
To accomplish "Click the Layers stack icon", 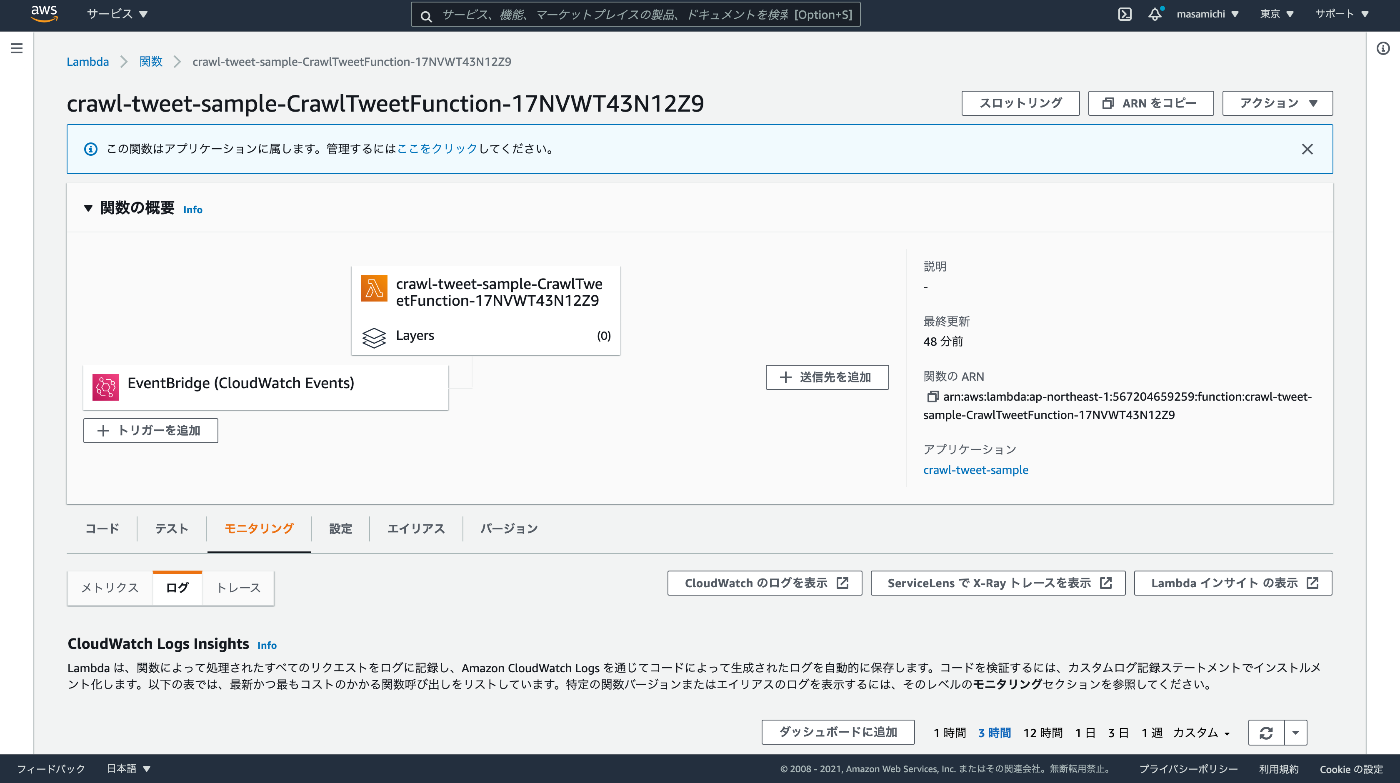I will pyautogui.click(x=374, y=337).
